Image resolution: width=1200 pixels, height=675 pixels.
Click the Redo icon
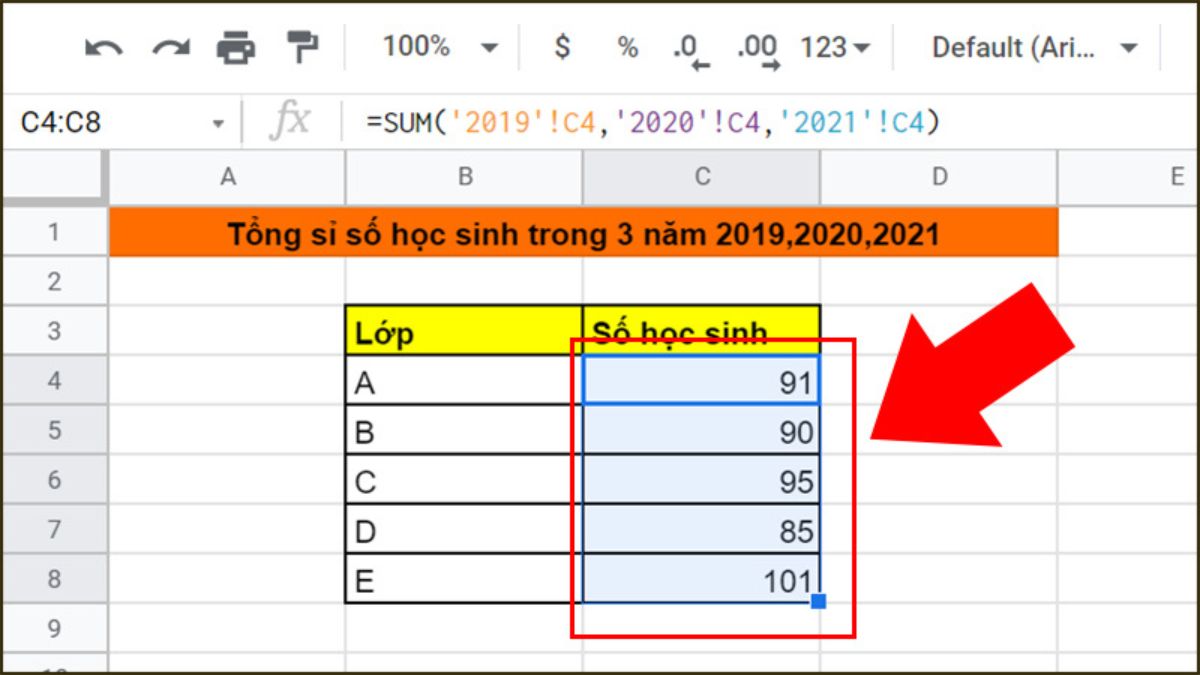172,45
